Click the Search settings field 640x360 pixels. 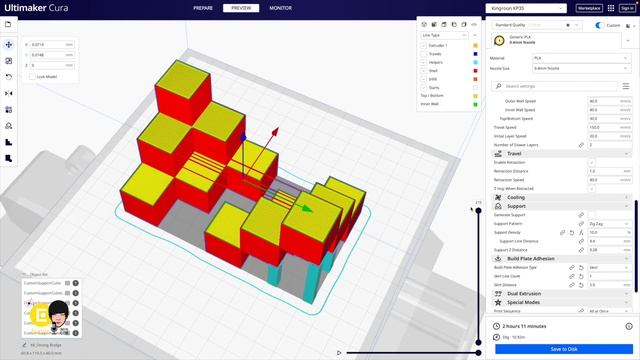pyautogui.click(x=555, y=86)
